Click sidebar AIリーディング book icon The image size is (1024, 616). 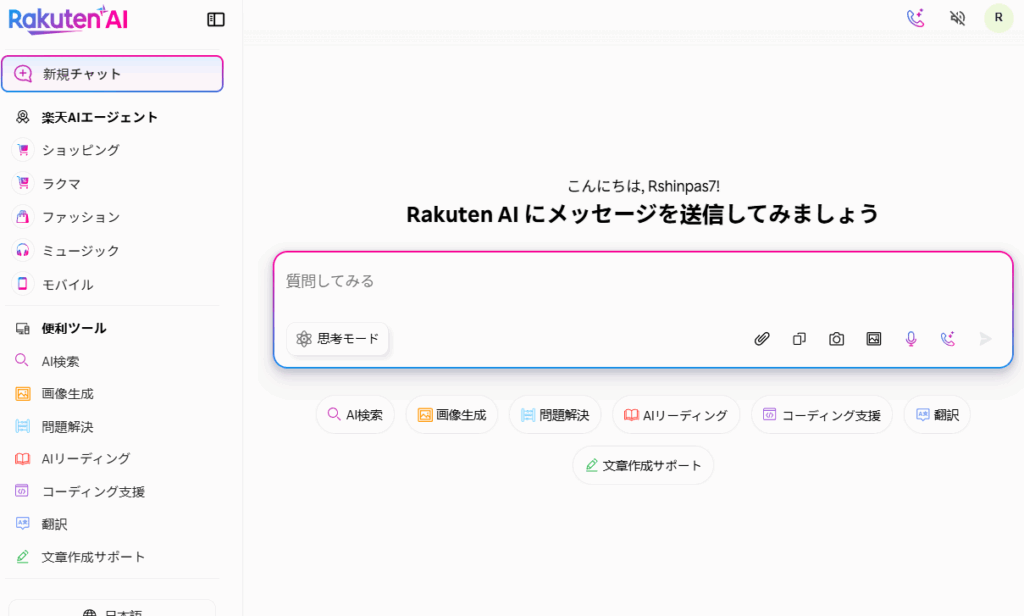22,459
